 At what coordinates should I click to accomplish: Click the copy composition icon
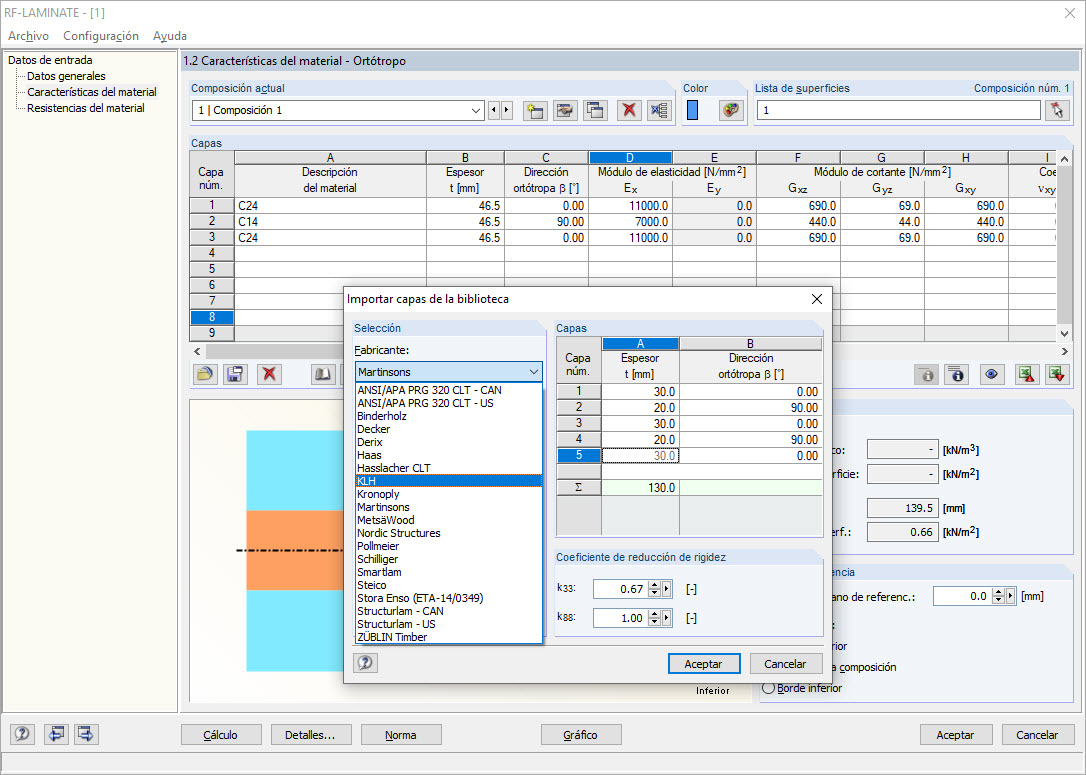pos(595,110)
